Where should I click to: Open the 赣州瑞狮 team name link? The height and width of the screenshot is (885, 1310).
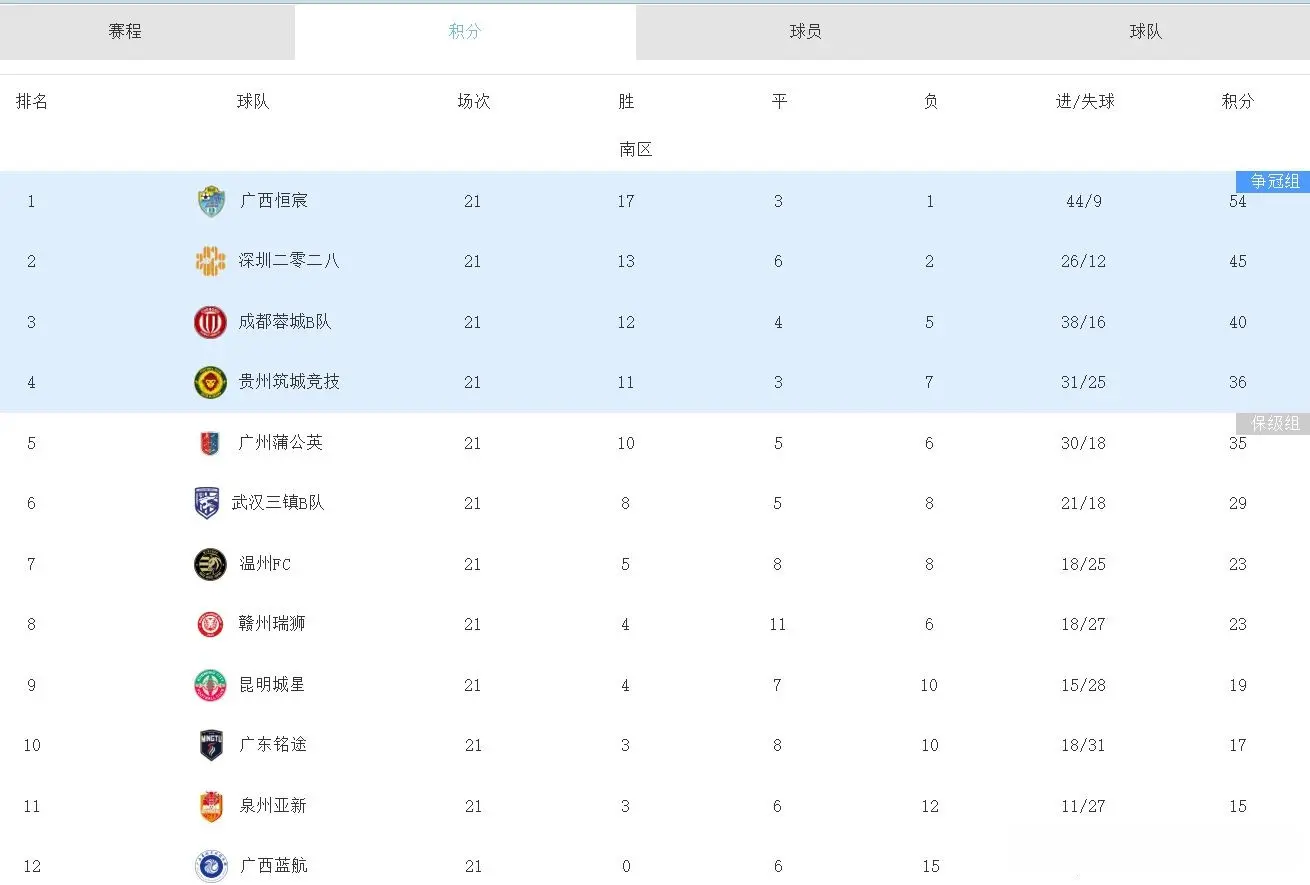click(x=272, y=624)
